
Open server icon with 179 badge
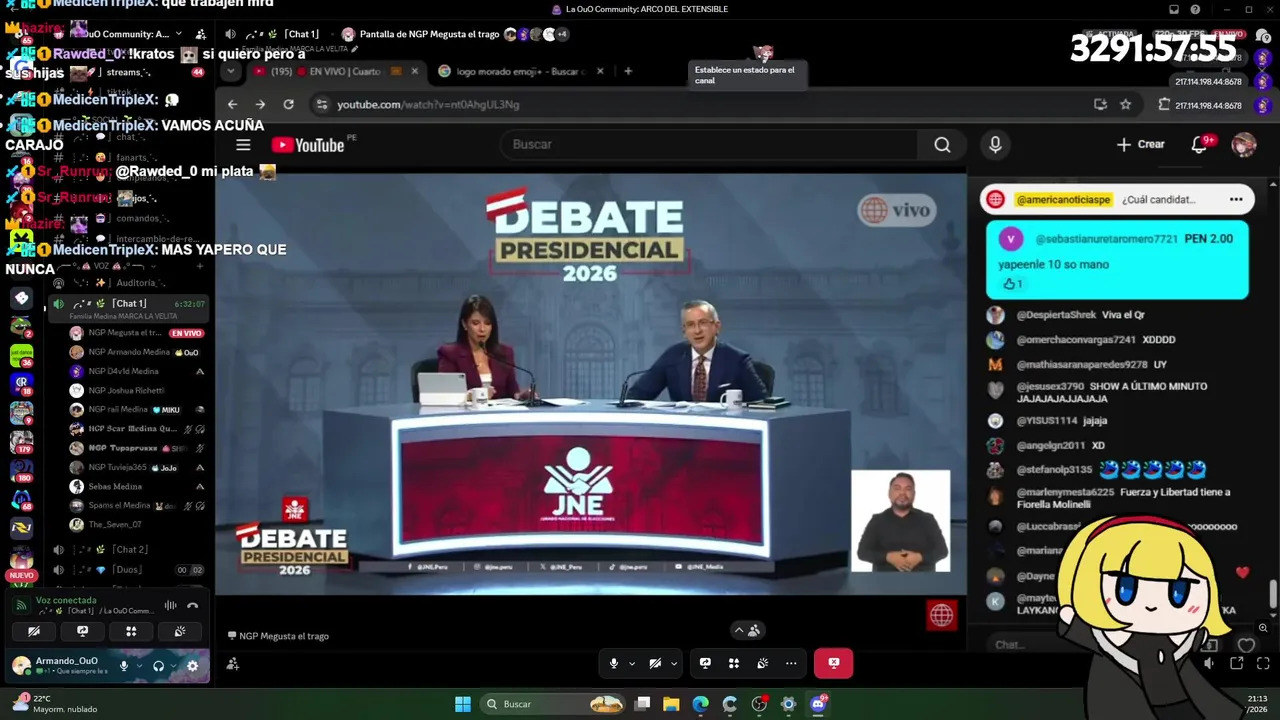point(21,440)
